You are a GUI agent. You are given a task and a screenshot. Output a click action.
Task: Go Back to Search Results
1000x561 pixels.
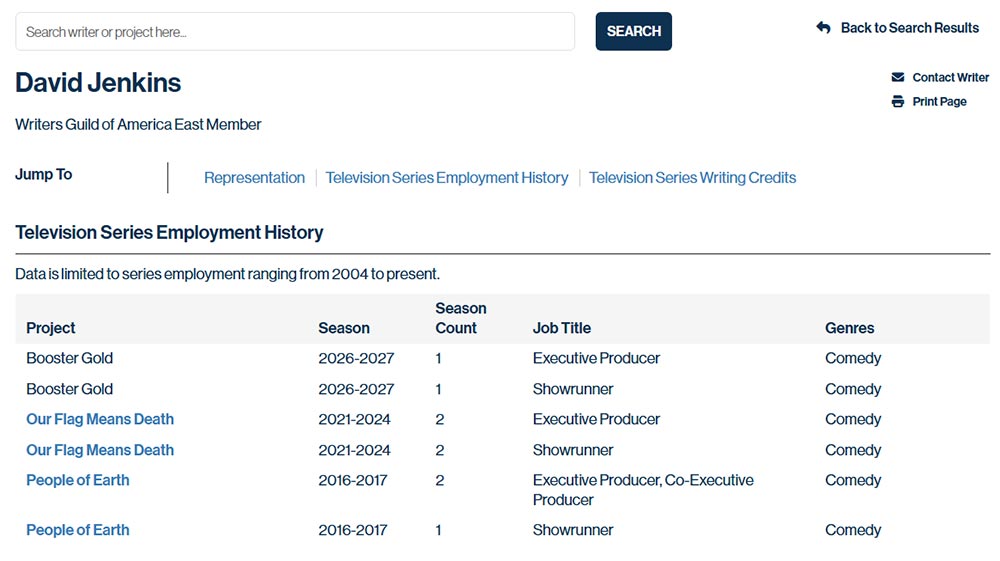[x=909, y=27]
